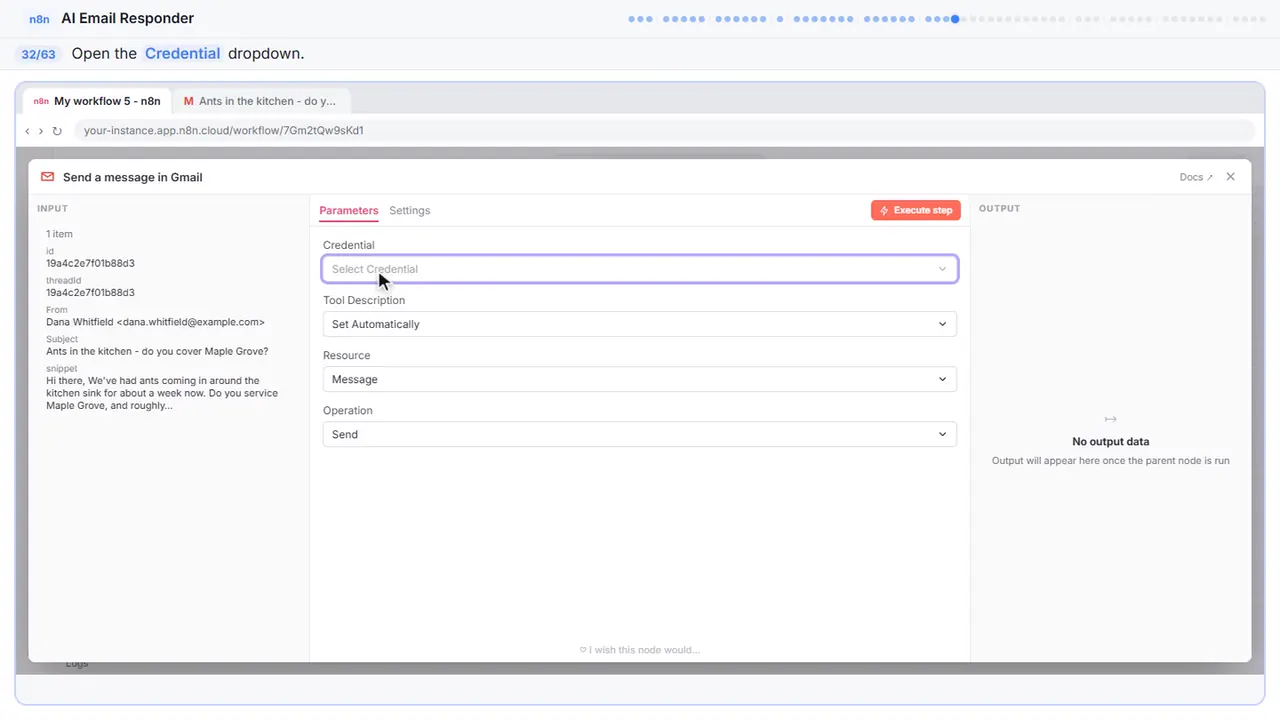Click the snippet text starting "Hi there"

(x=162, y=393)
